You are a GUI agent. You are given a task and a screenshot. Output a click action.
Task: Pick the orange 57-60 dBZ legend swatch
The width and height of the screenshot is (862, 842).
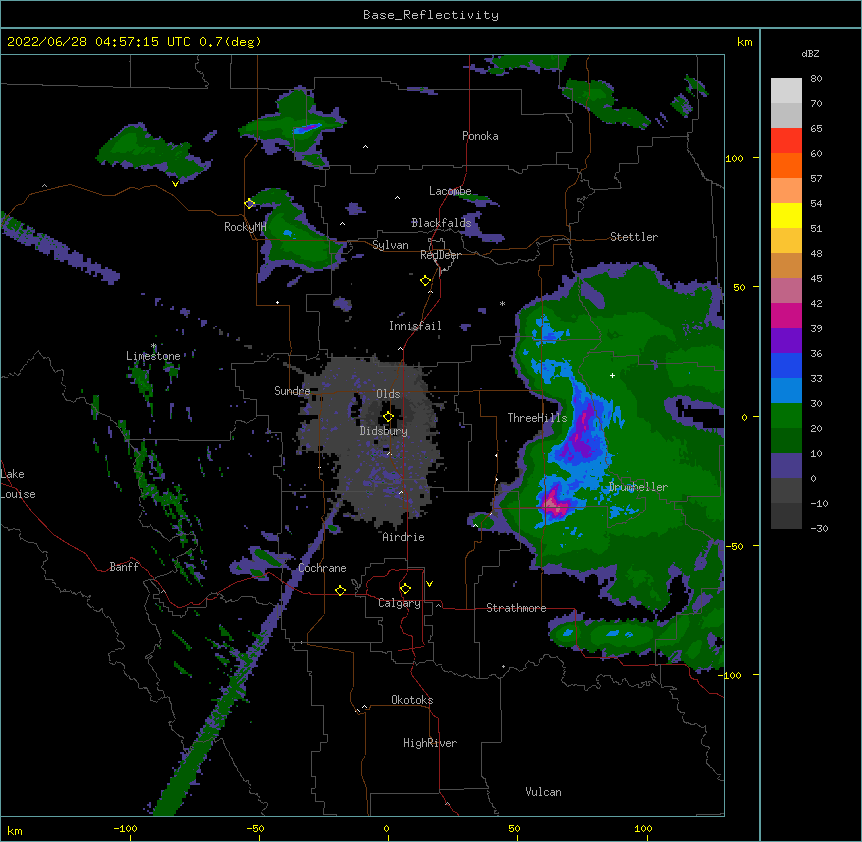pyautogui.click(x=786, y=165)
